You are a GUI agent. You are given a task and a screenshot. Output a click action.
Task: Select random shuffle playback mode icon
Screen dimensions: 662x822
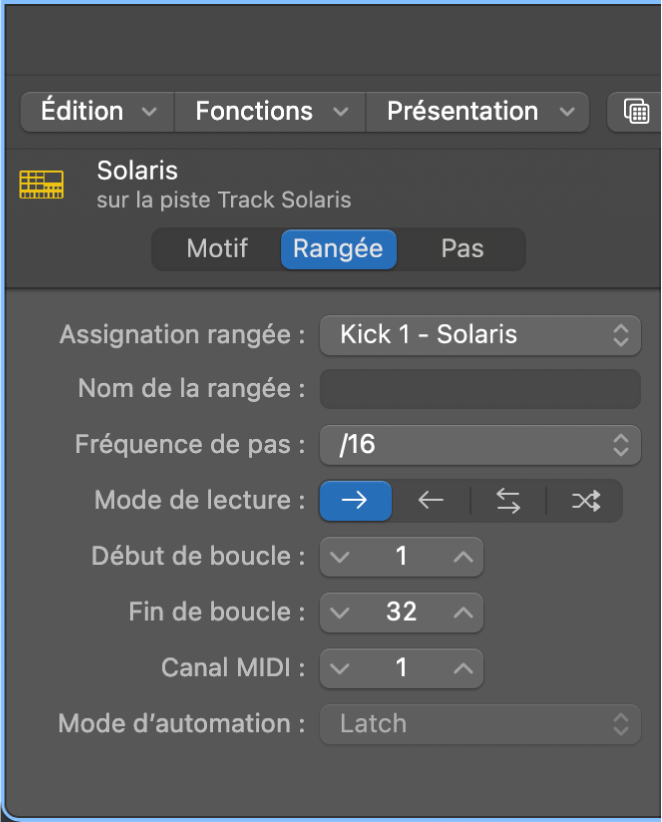(585, 501)
